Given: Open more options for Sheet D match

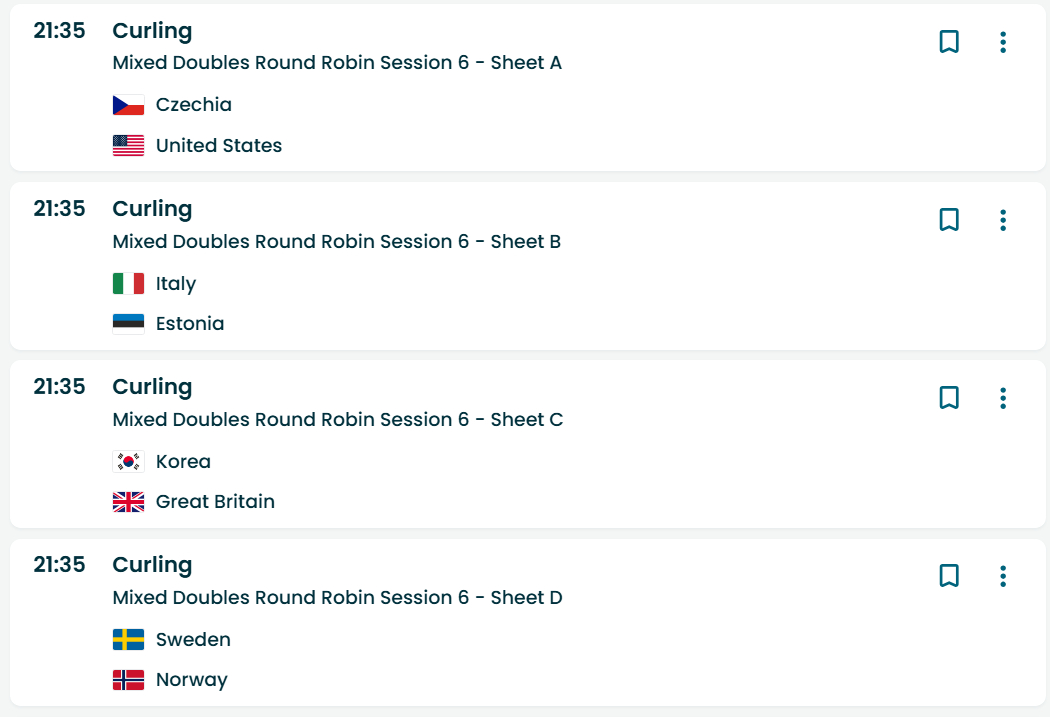Looking at the screenshot, I should (1003, 576).
